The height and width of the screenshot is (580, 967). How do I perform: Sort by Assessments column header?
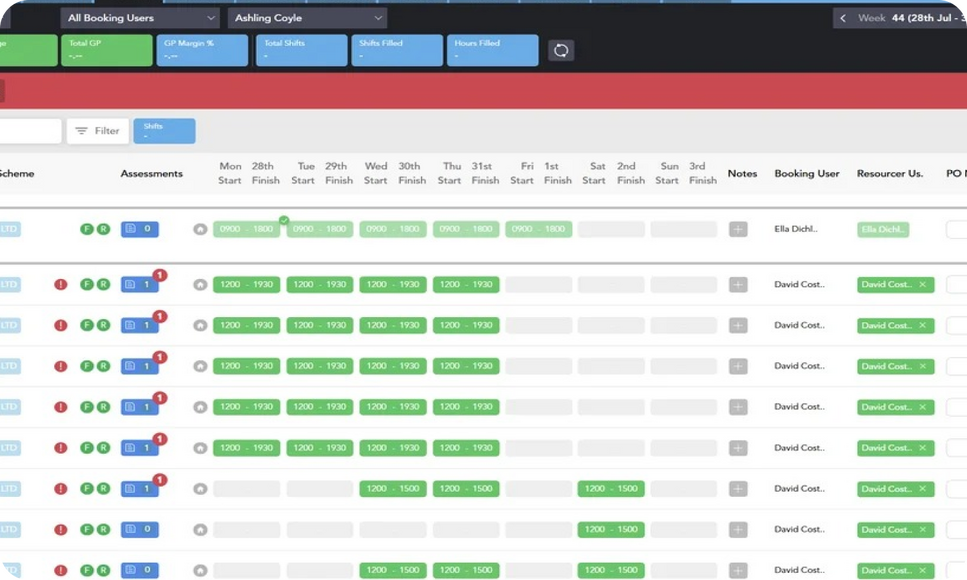(152, 173)
